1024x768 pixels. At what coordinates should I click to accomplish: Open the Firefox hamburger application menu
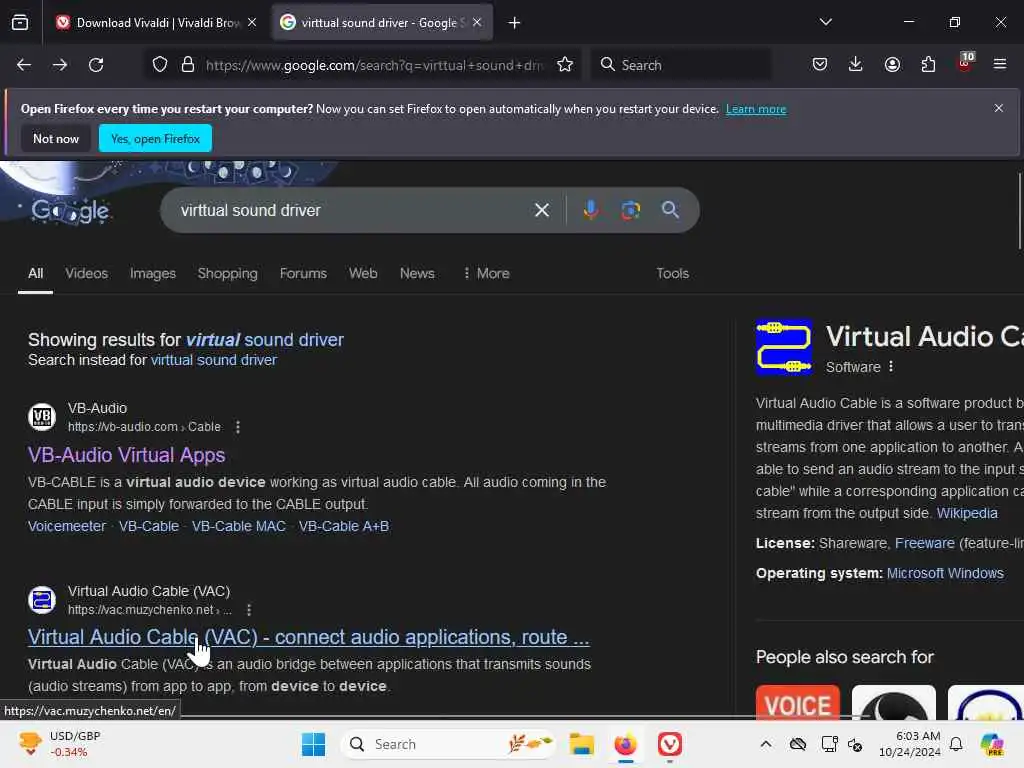tap(1000, 65)
